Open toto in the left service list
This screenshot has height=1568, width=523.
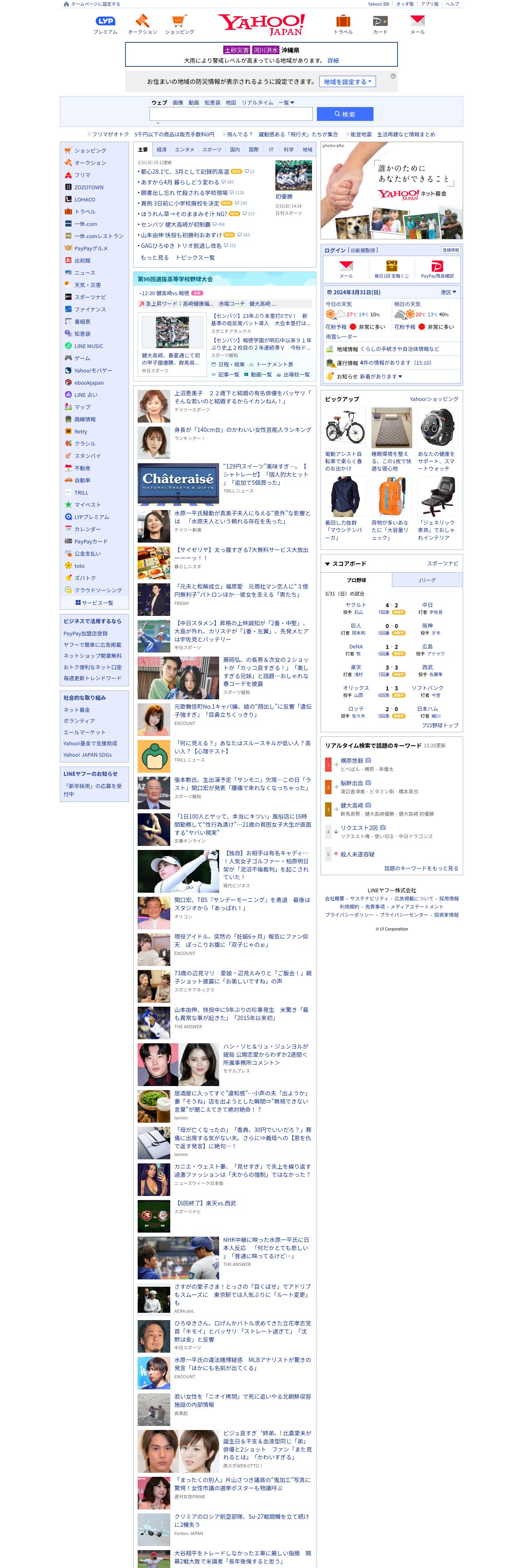79,565
